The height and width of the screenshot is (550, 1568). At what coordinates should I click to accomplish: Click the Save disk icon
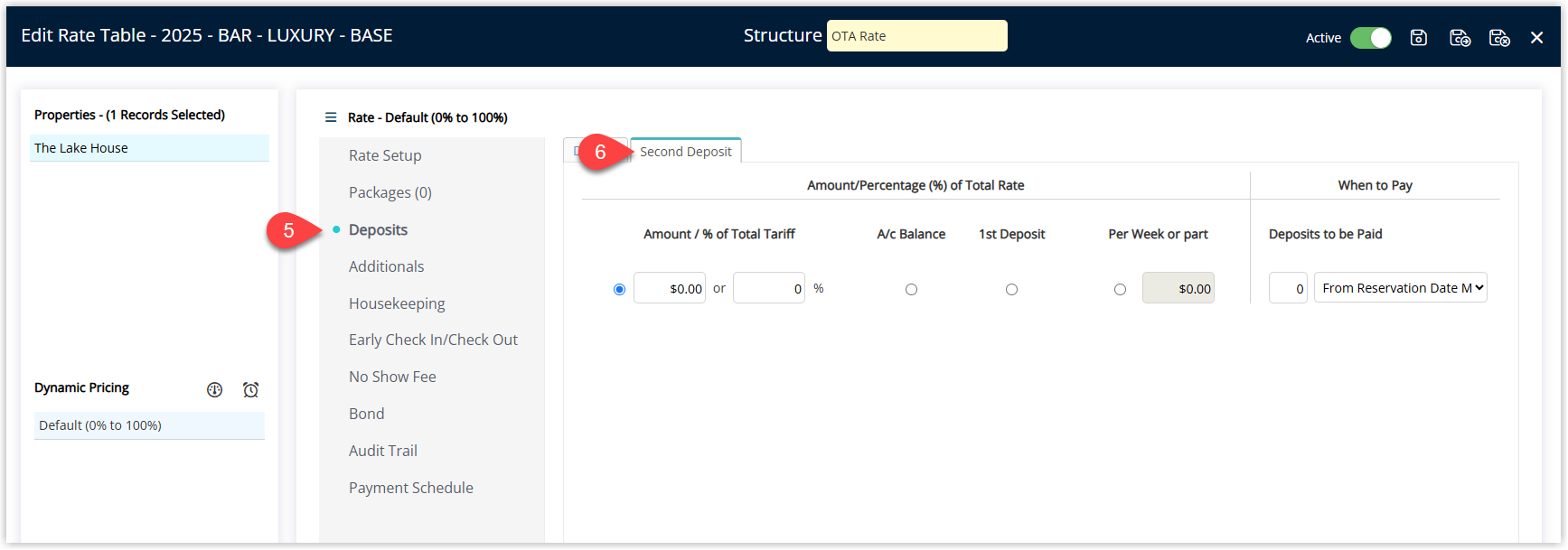click(x=1419, y=37)
